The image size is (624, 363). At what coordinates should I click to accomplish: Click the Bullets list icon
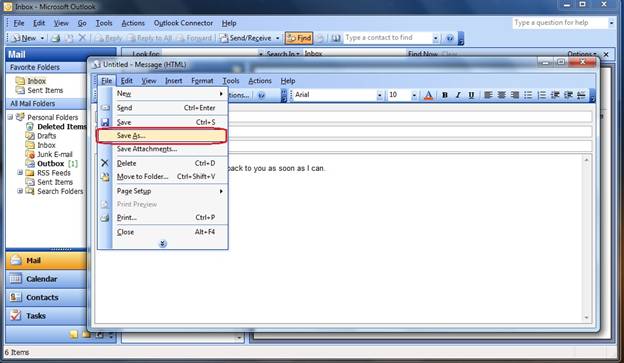pos(528,95)
